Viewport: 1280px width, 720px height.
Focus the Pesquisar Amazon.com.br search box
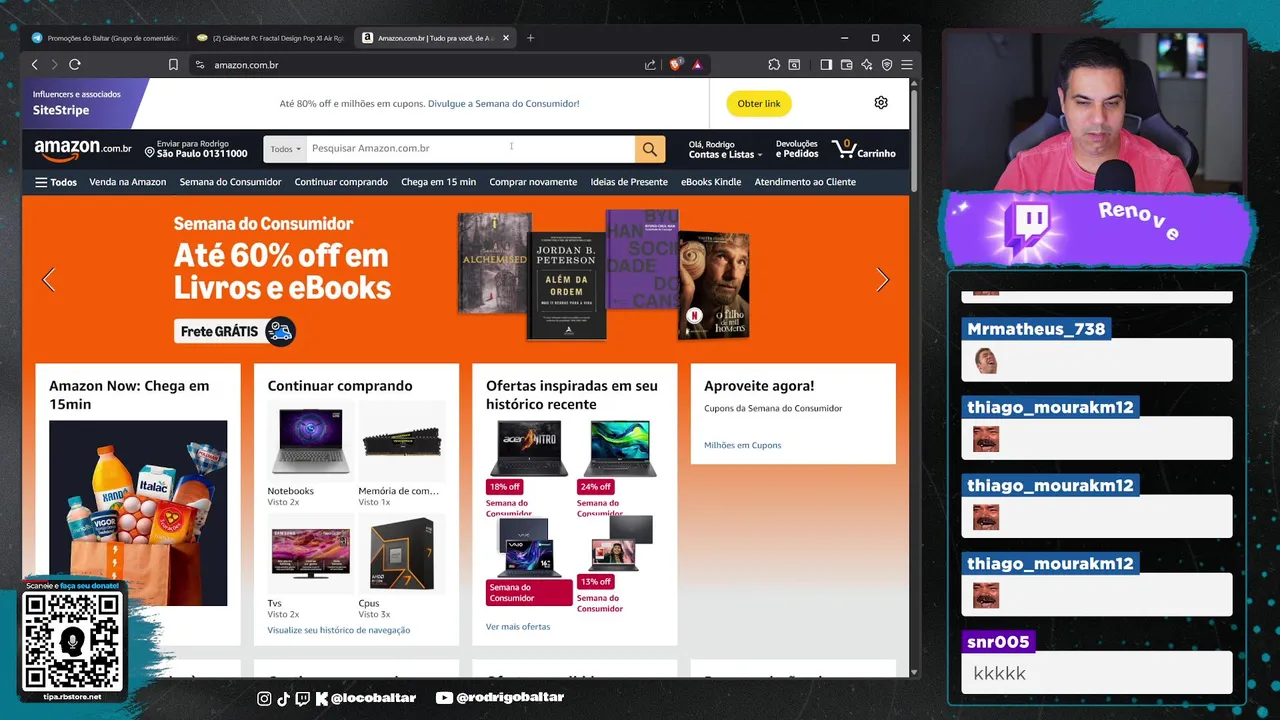point(470,149)
